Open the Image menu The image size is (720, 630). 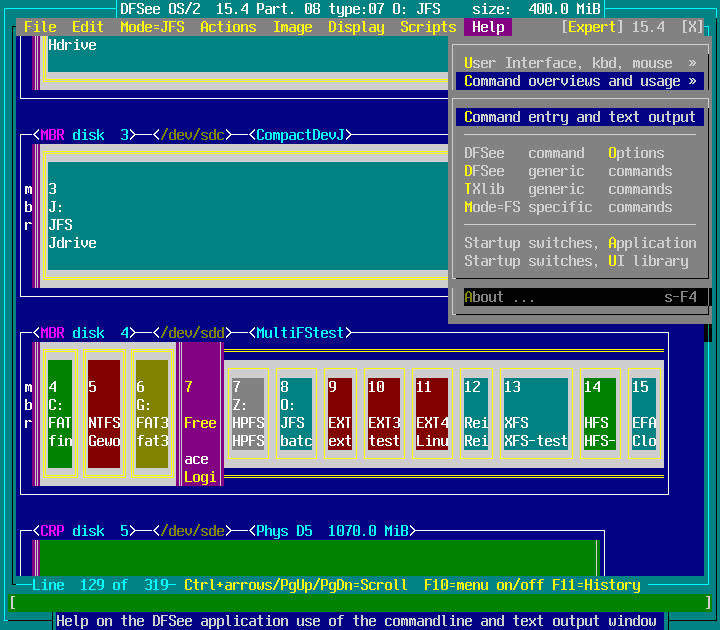coord(292,27)
